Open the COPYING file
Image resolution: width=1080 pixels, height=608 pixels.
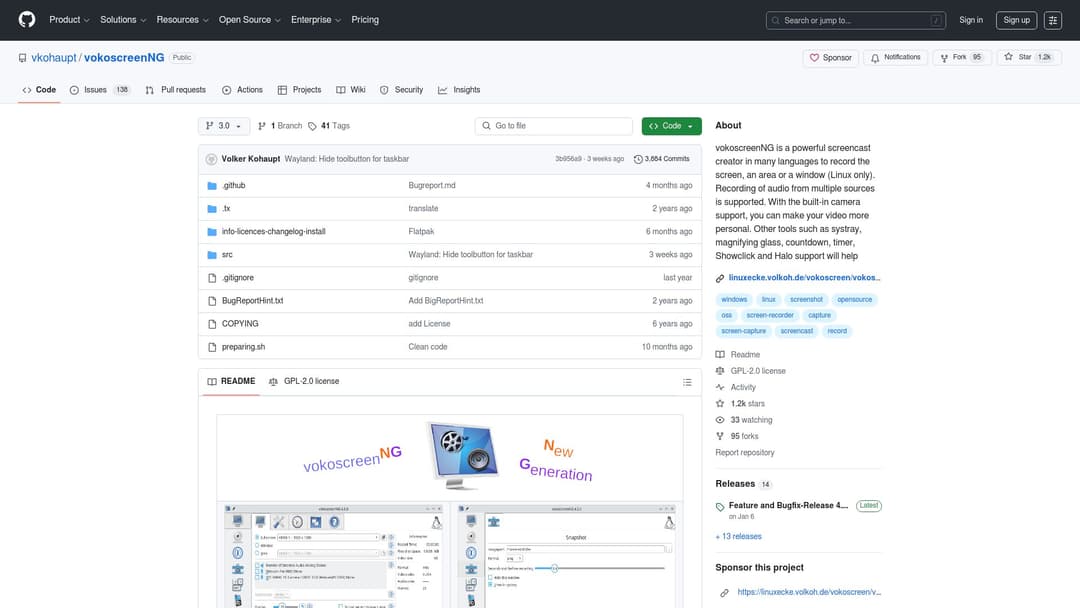coord(240,324)
